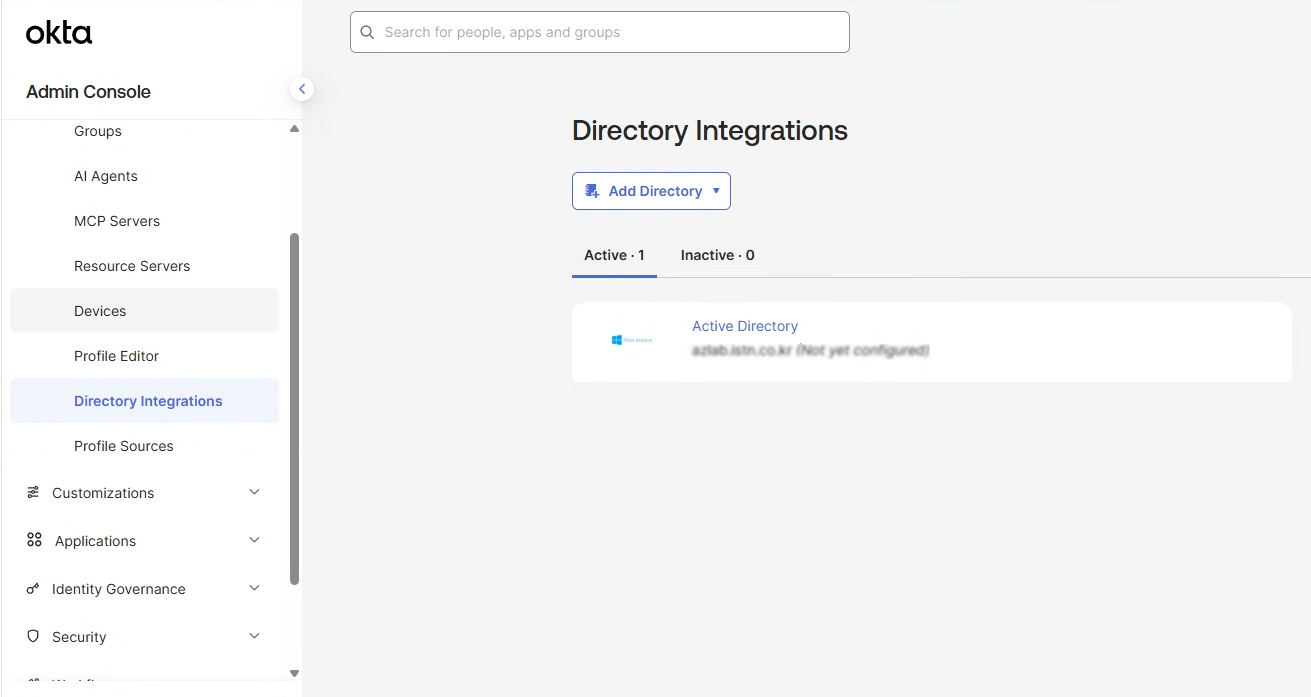Click the sidebar vertical scrollbar thumb
Viewport: 1311px width, 697px height.
[294, 408]
